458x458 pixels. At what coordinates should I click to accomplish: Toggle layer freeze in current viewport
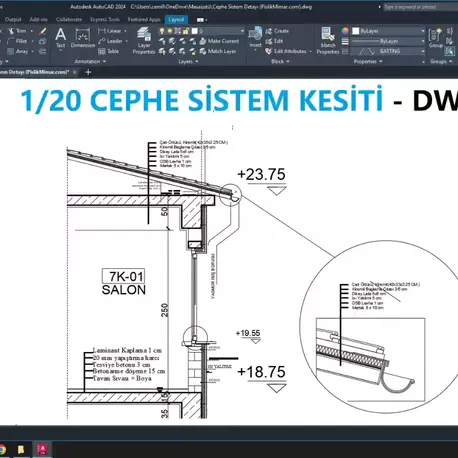click(178, 31)
